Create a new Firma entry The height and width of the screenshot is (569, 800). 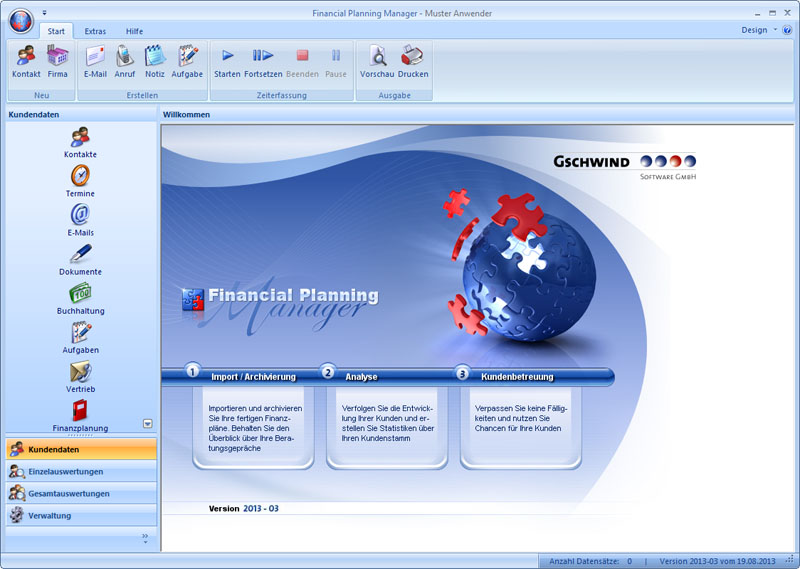pos(58,57)
